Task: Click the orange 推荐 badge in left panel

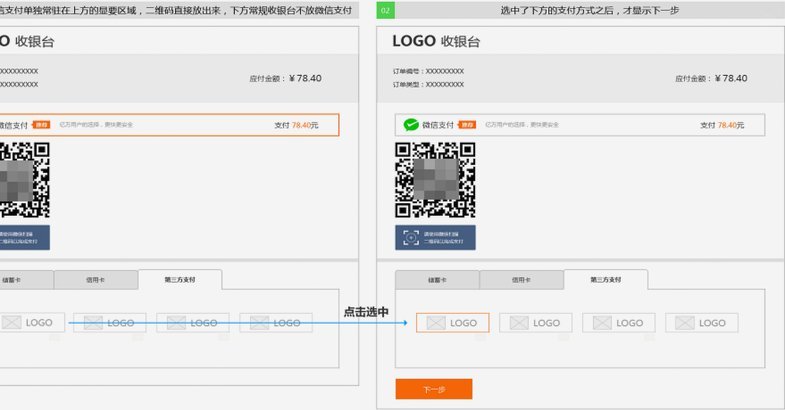Action: (x=41, y=125)
